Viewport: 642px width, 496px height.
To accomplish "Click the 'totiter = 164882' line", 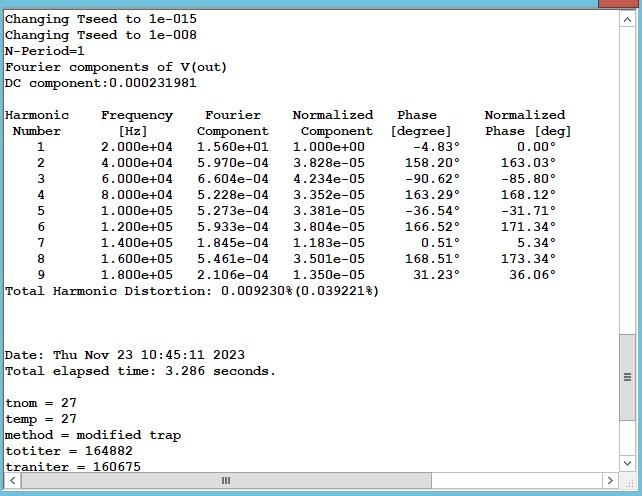I will (69, 451).
